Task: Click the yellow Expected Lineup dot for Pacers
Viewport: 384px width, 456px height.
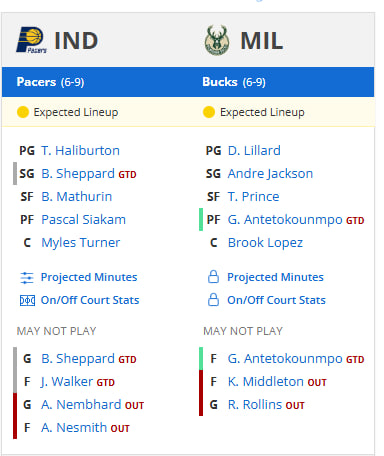Action: click(x=23, y=112)
